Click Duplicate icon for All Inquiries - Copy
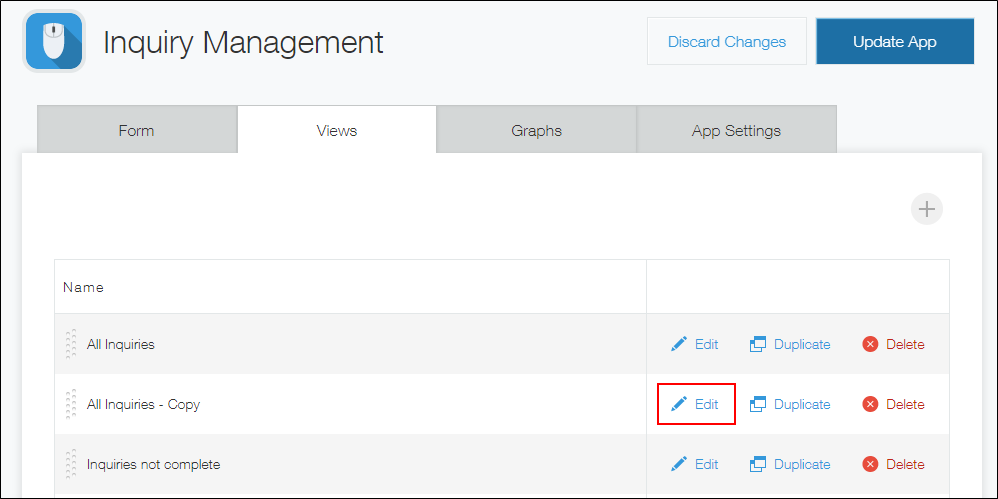 (758, 404)
